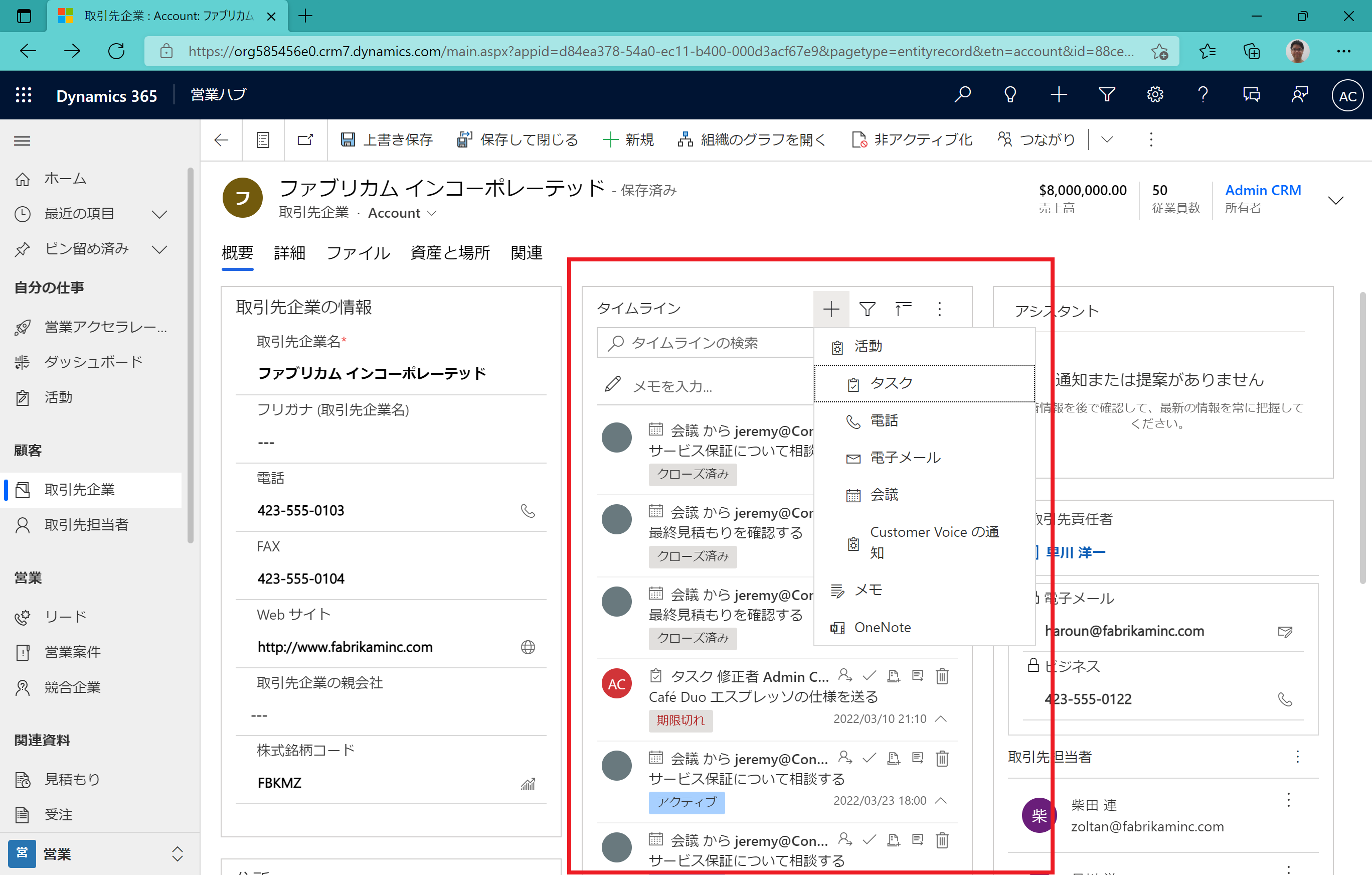
Task: Open the Account form selector dropdown
Action: pos(432,213)
